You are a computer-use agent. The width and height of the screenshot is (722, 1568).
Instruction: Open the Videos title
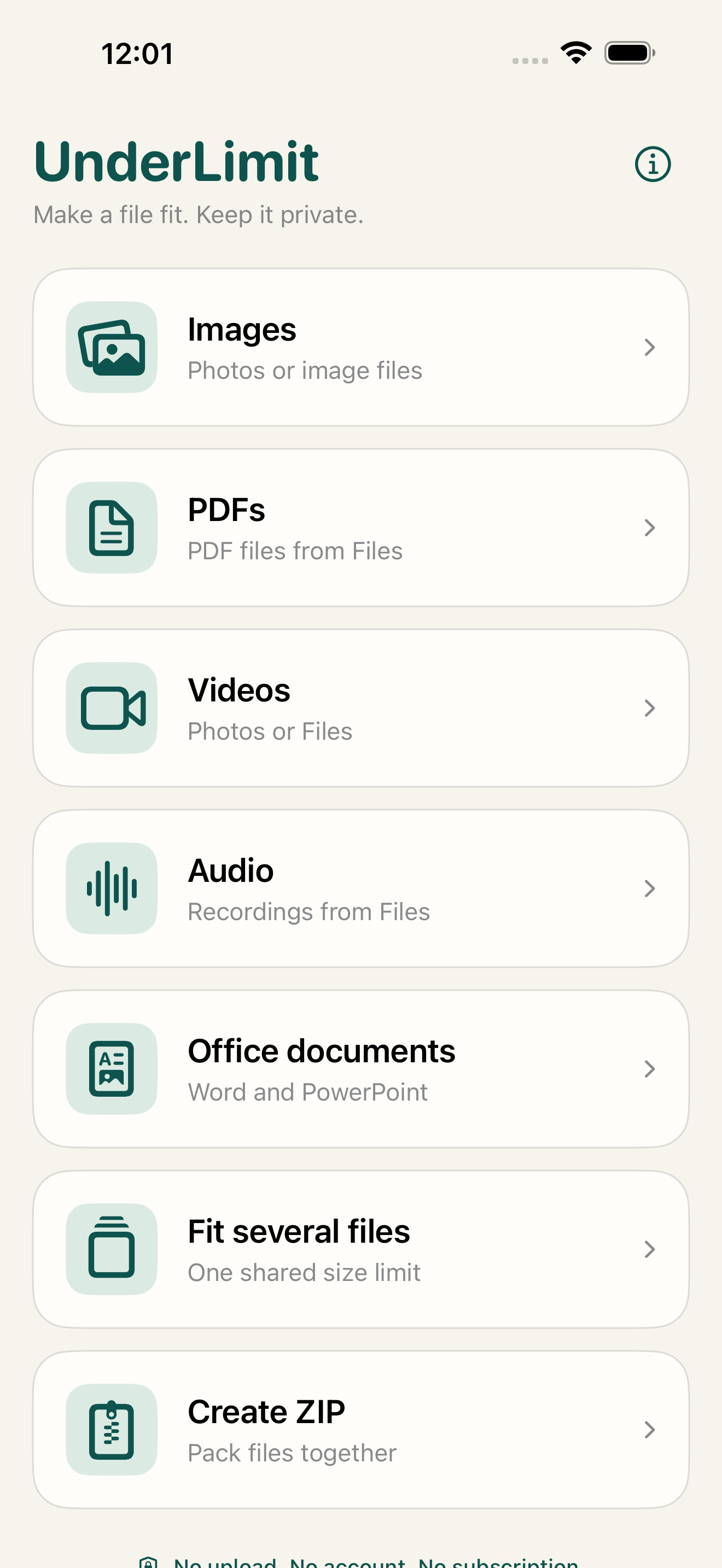(239, 691)
